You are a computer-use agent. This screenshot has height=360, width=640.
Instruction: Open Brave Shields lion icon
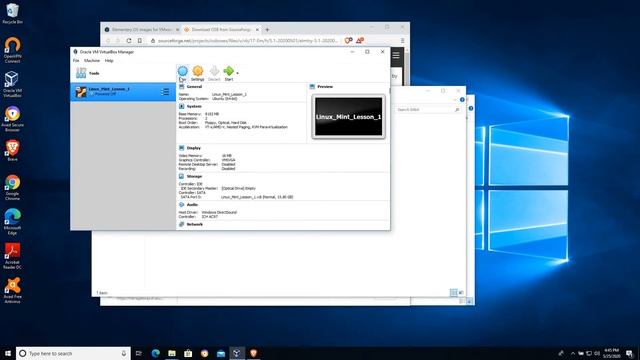click(348, 41)
